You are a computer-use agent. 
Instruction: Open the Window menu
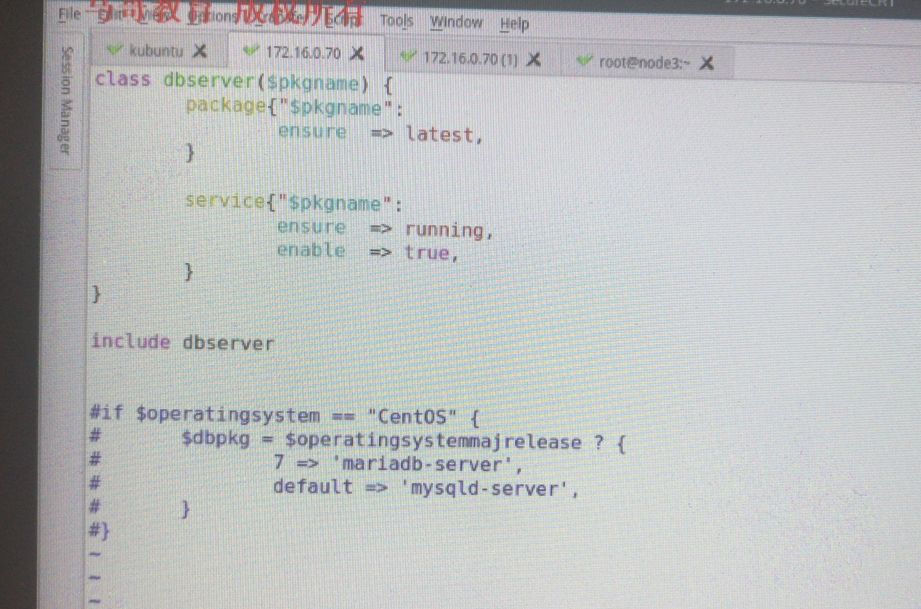click(x=456, y=23)
